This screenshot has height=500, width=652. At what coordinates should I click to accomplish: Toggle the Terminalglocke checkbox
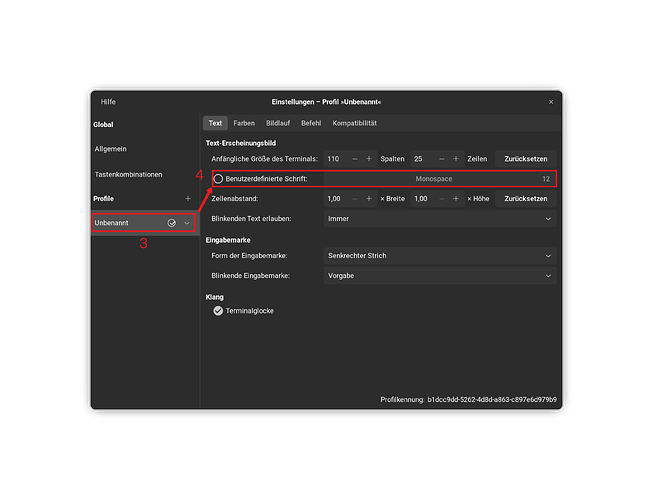point(218,311)
